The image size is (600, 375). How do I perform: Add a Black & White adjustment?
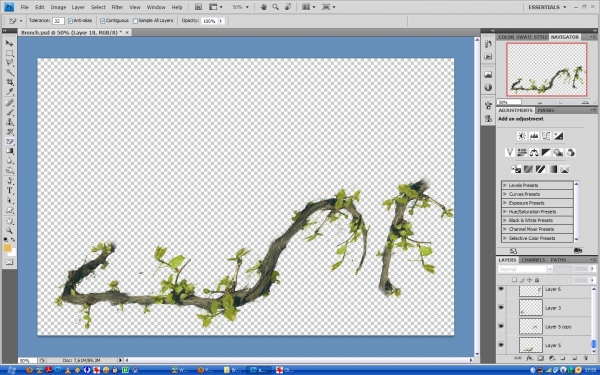(546, 153)
